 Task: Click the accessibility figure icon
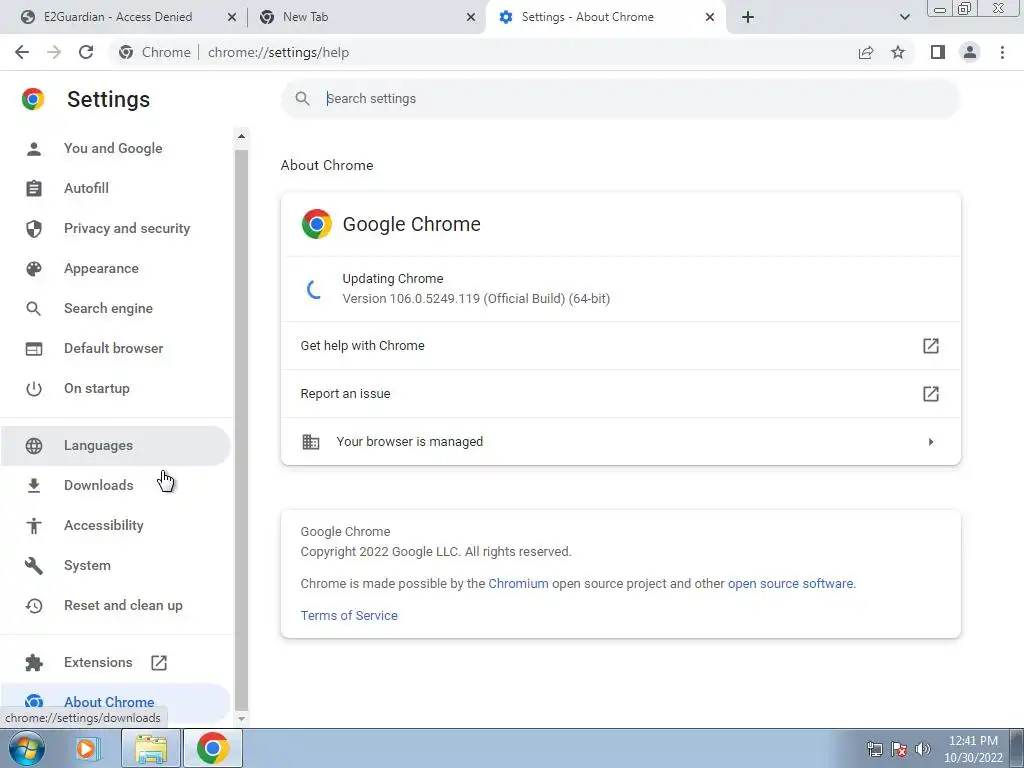[33, 526]
